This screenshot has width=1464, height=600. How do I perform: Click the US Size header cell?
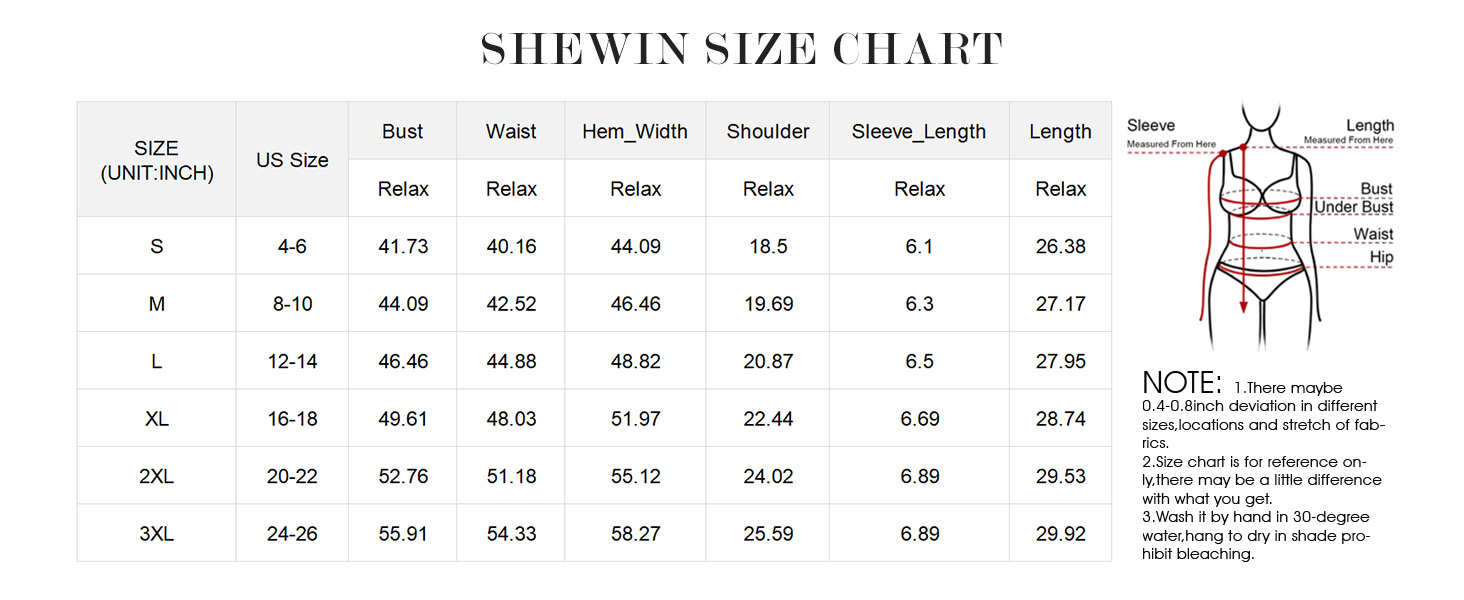pyautogui.click(x=292, y=160)
